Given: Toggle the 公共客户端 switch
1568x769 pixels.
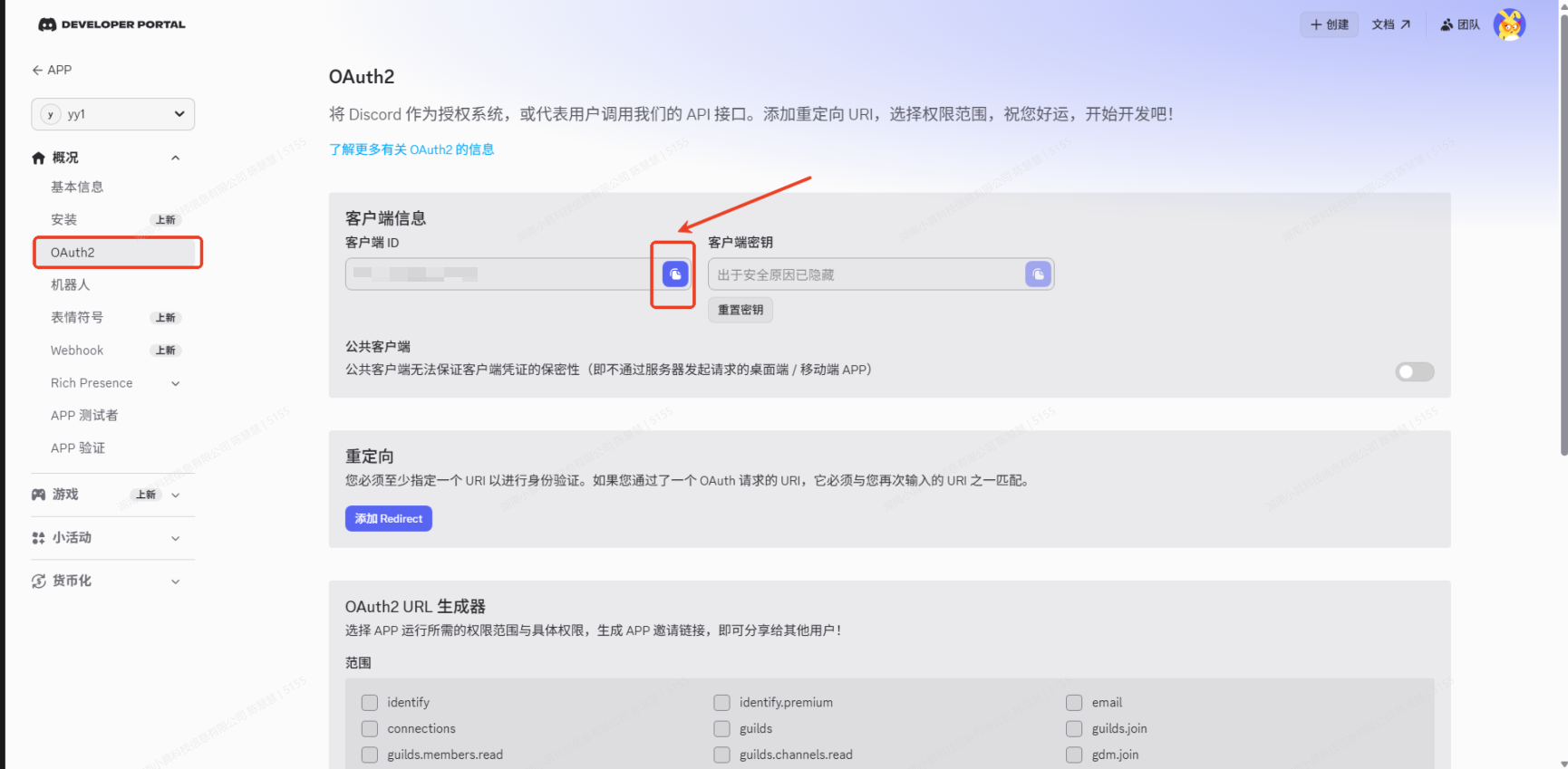Looking at the screenshot, I should pos(1414,371).
